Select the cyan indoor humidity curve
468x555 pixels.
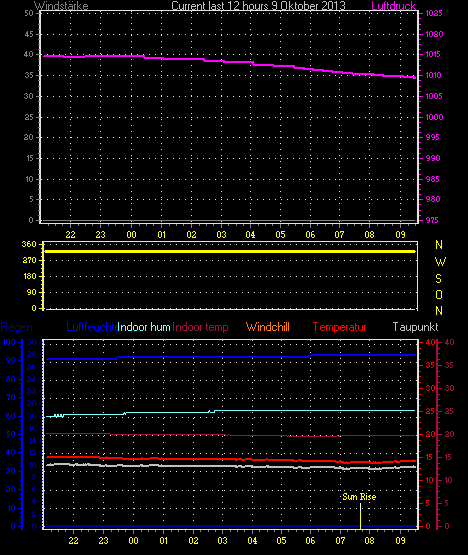[x=231, y=412]
